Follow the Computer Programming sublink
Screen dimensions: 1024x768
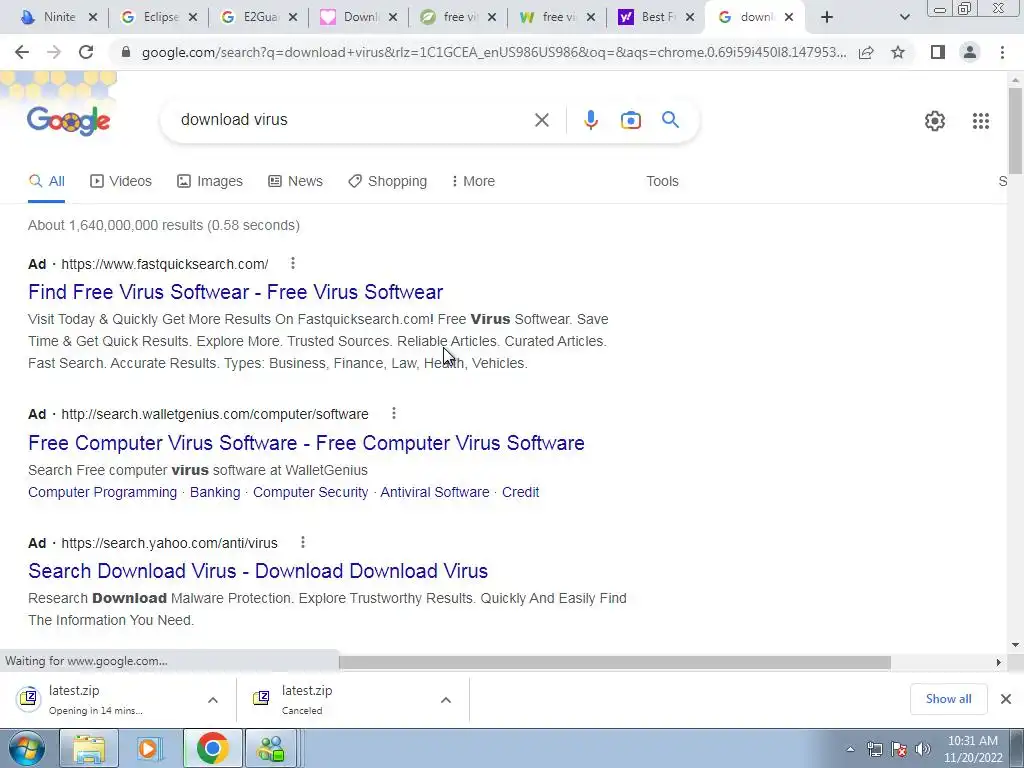pos(103,492)
